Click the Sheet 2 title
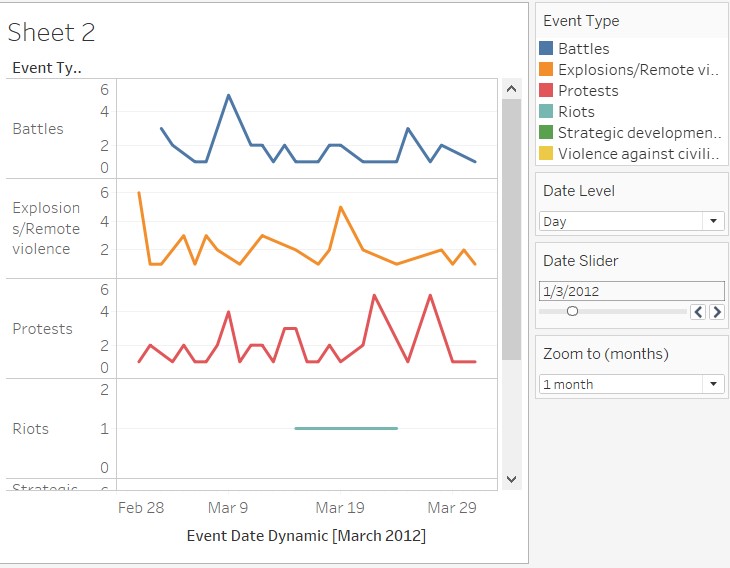 (52, 32)
